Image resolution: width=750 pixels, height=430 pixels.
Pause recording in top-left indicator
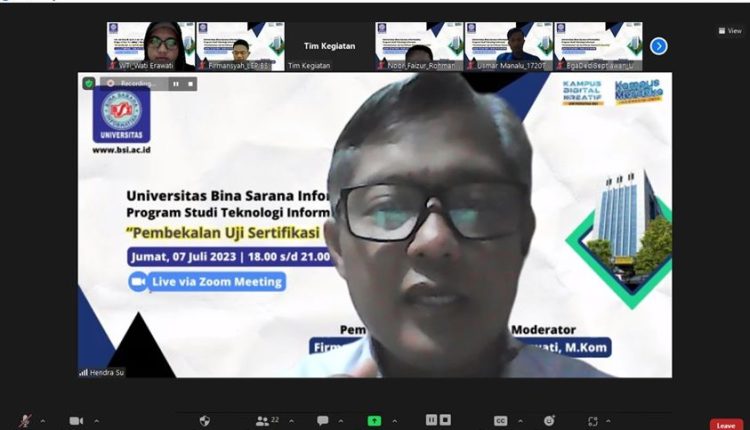(x=176, y=84)
